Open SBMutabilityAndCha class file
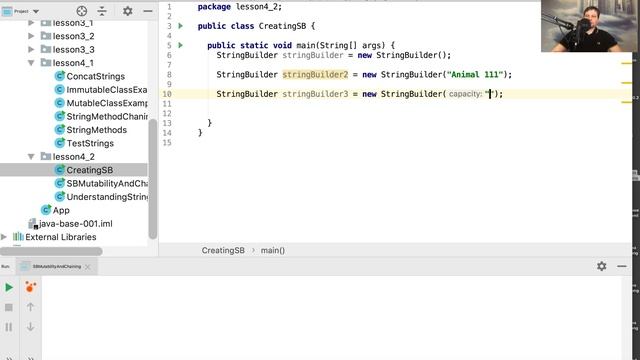Image resolution: width=640 pixels, height=360 pixels. pyautogui.click(x=107, y=184)
